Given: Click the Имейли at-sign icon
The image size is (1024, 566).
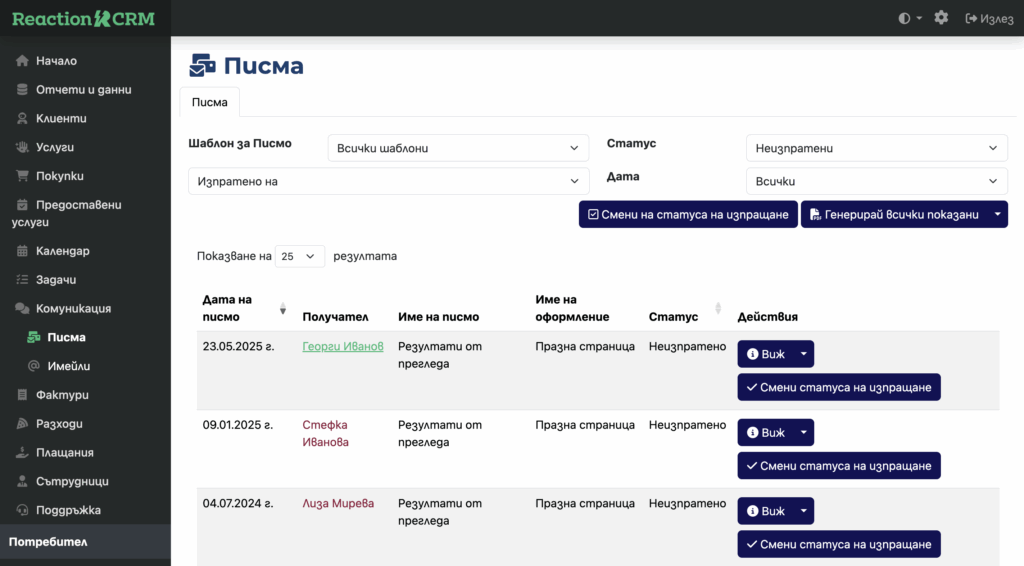Looking at the screenshot, I should click(34, 366).
